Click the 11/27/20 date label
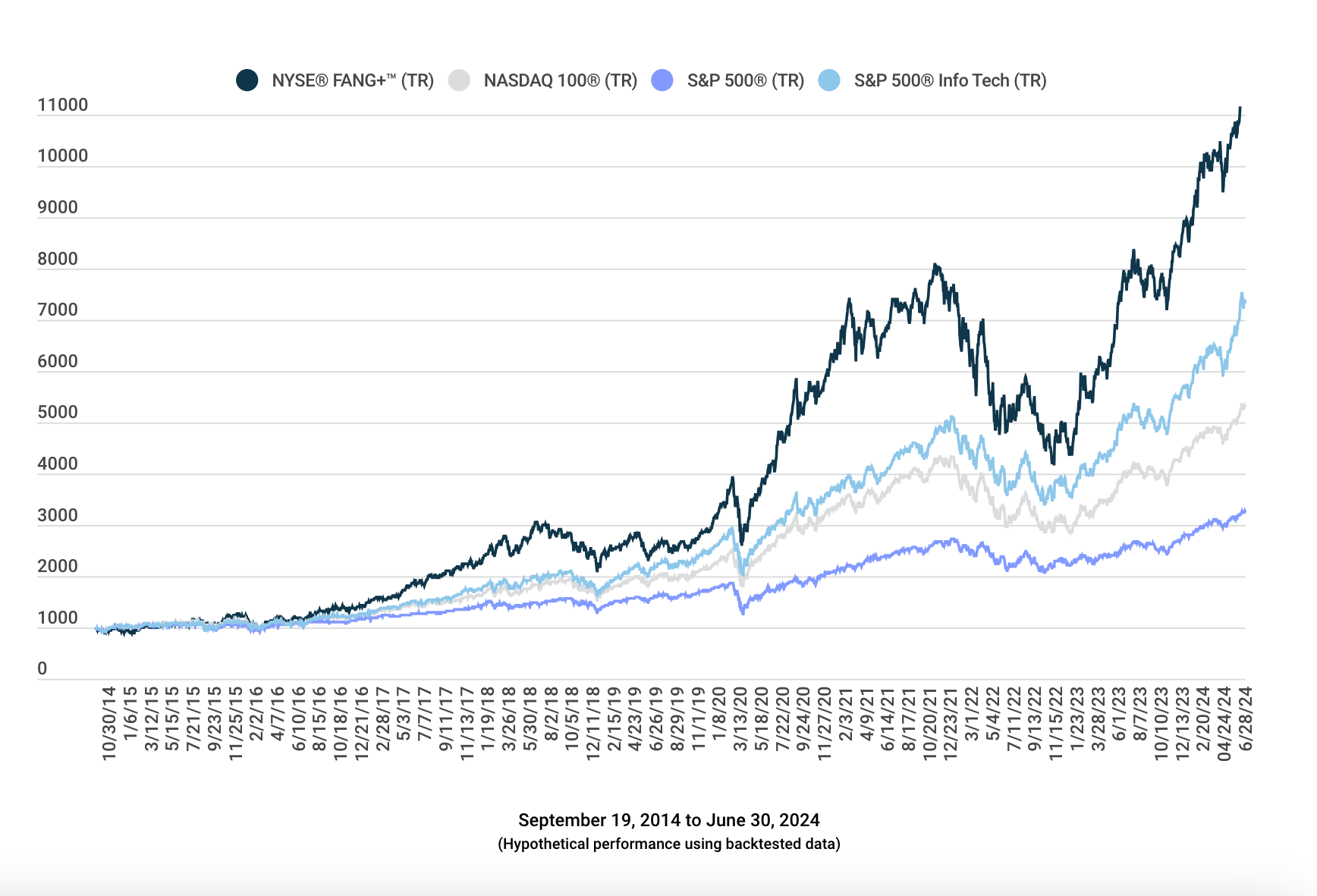1317x896 pixels. coord(825,723)
